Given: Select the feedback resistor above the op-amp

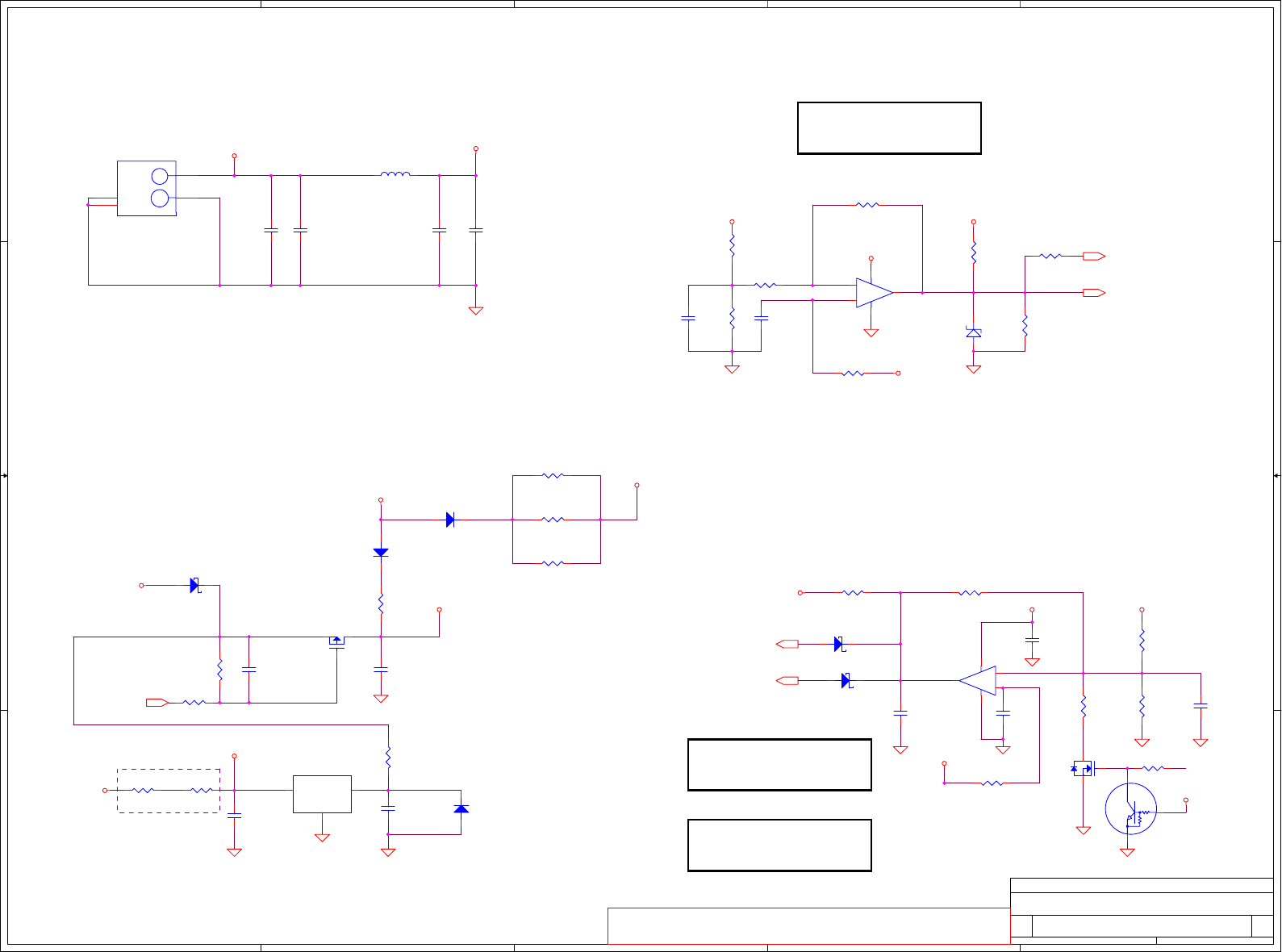Looking at the screenshot, I should [x=867, y=205].
